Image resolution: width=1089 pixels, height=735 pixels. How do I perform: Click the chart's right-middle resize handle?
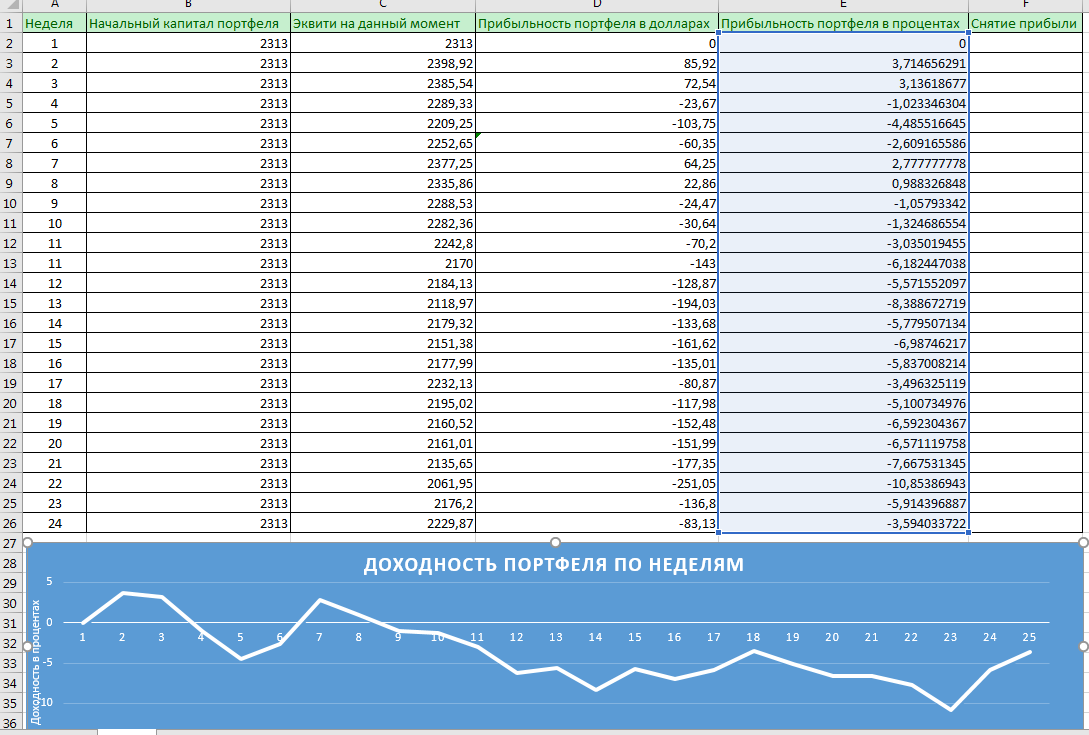[x=1083, y=646]
